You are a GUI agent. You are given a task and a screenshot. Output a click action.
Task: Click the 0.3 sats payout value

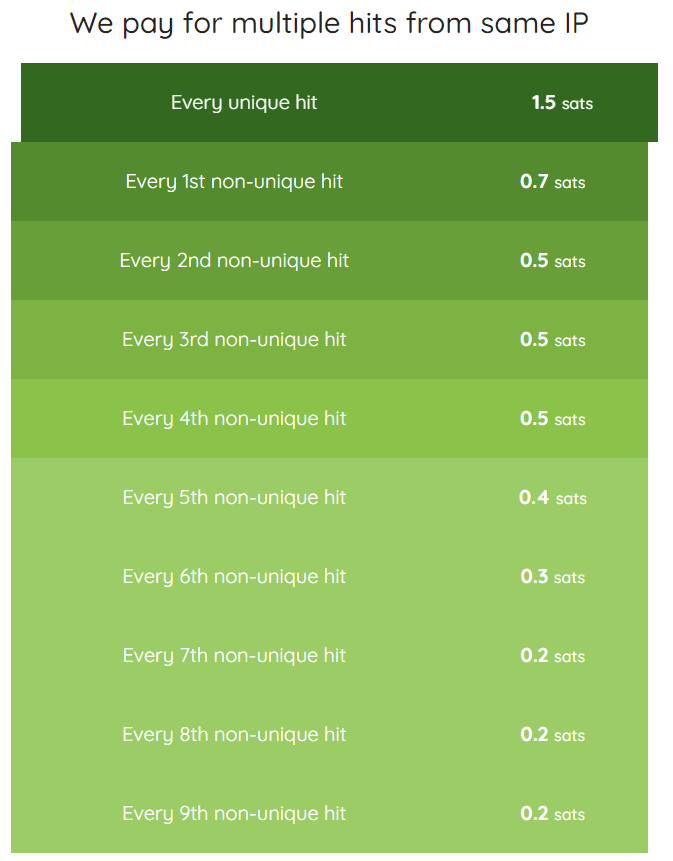(x=552, y=577)
